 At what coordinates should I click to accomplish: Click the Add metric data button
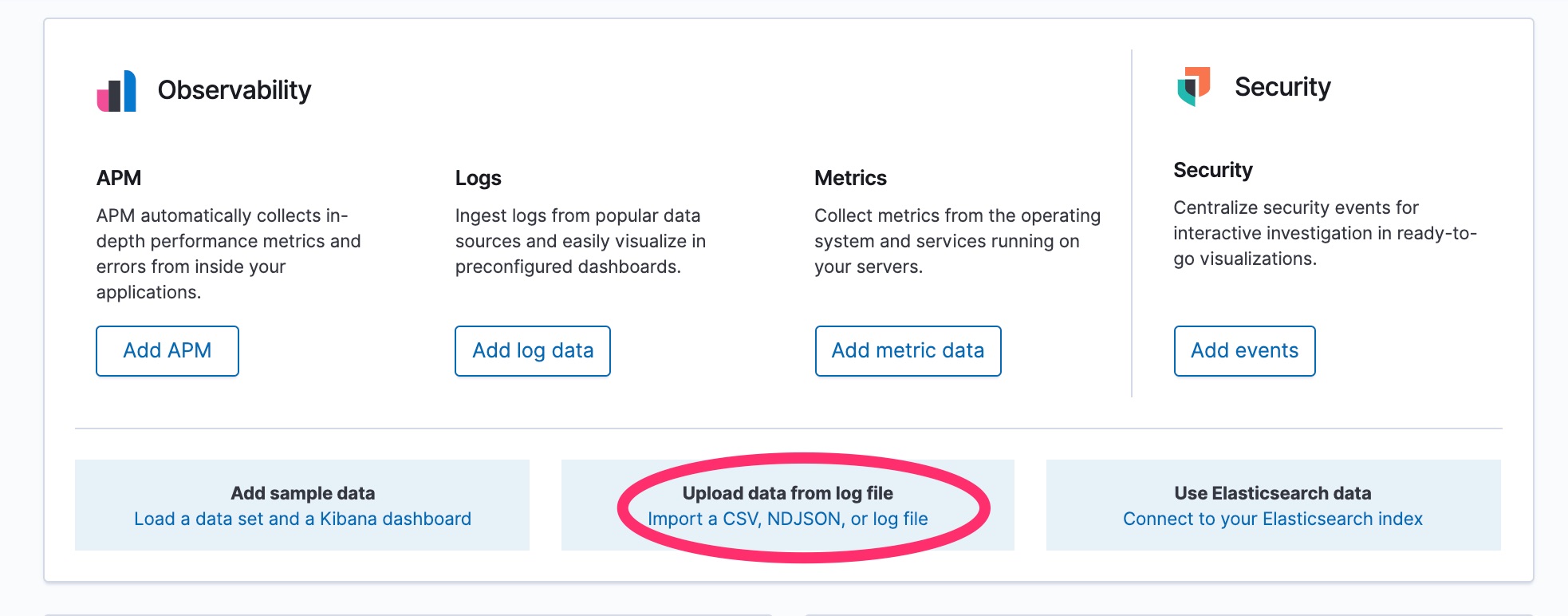(x=908, y=350)
